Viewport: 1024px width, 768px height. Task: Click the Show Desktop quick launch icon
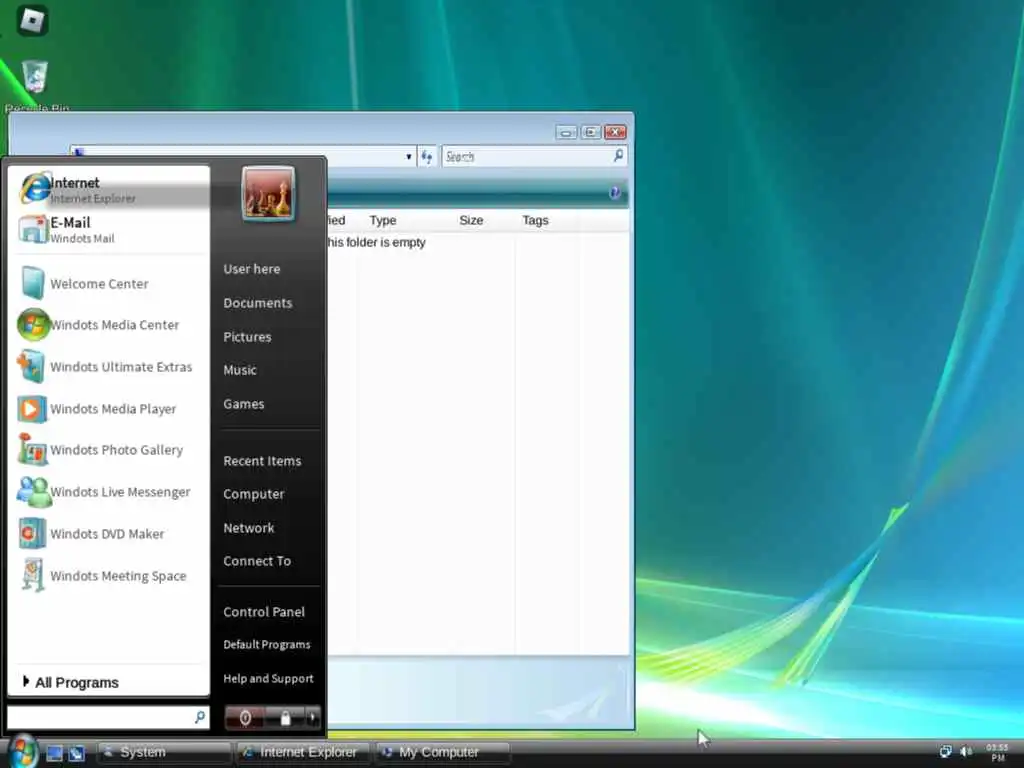(54, 753)
